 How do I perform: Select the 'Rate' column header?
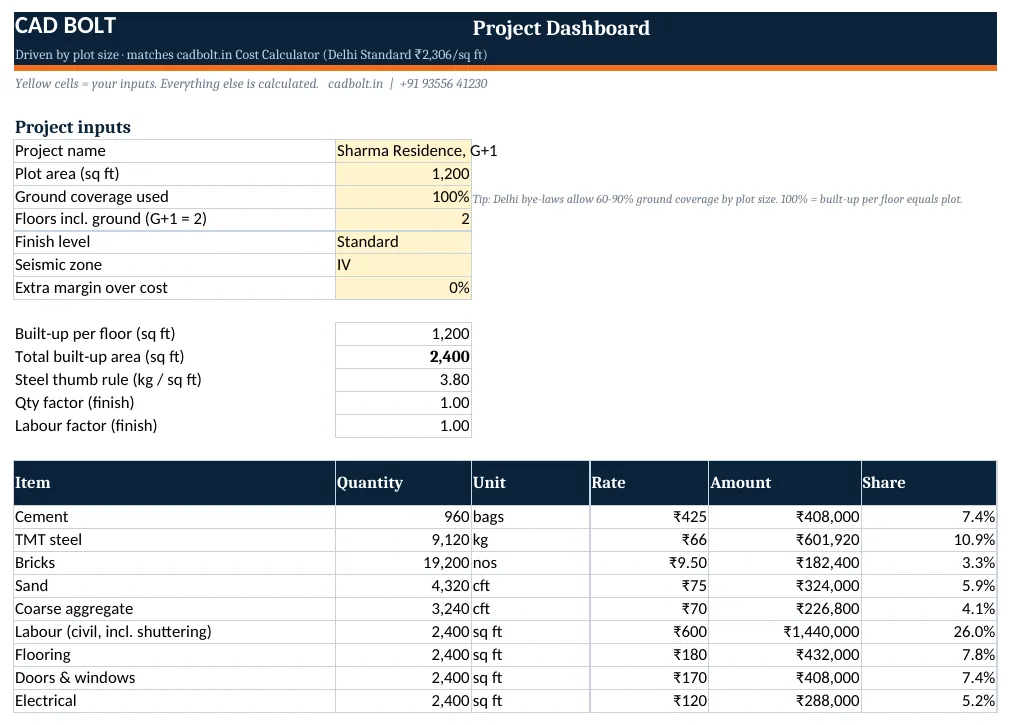coord(649,483)
